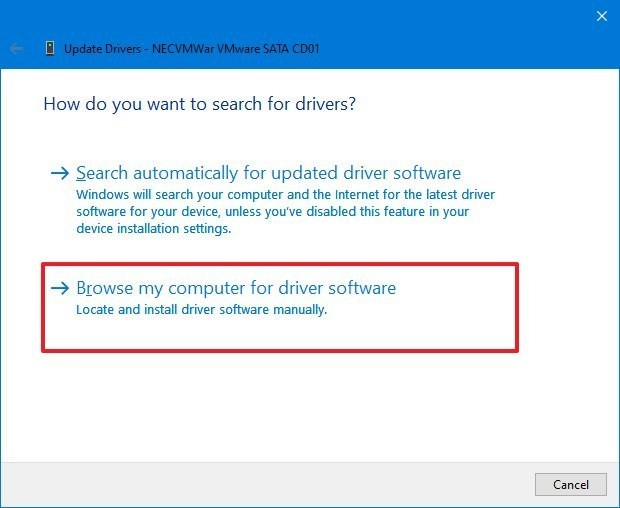This screenshot has width=620, height=508.
Task: Click the back arrow in title bar
Action: (17, 48)
